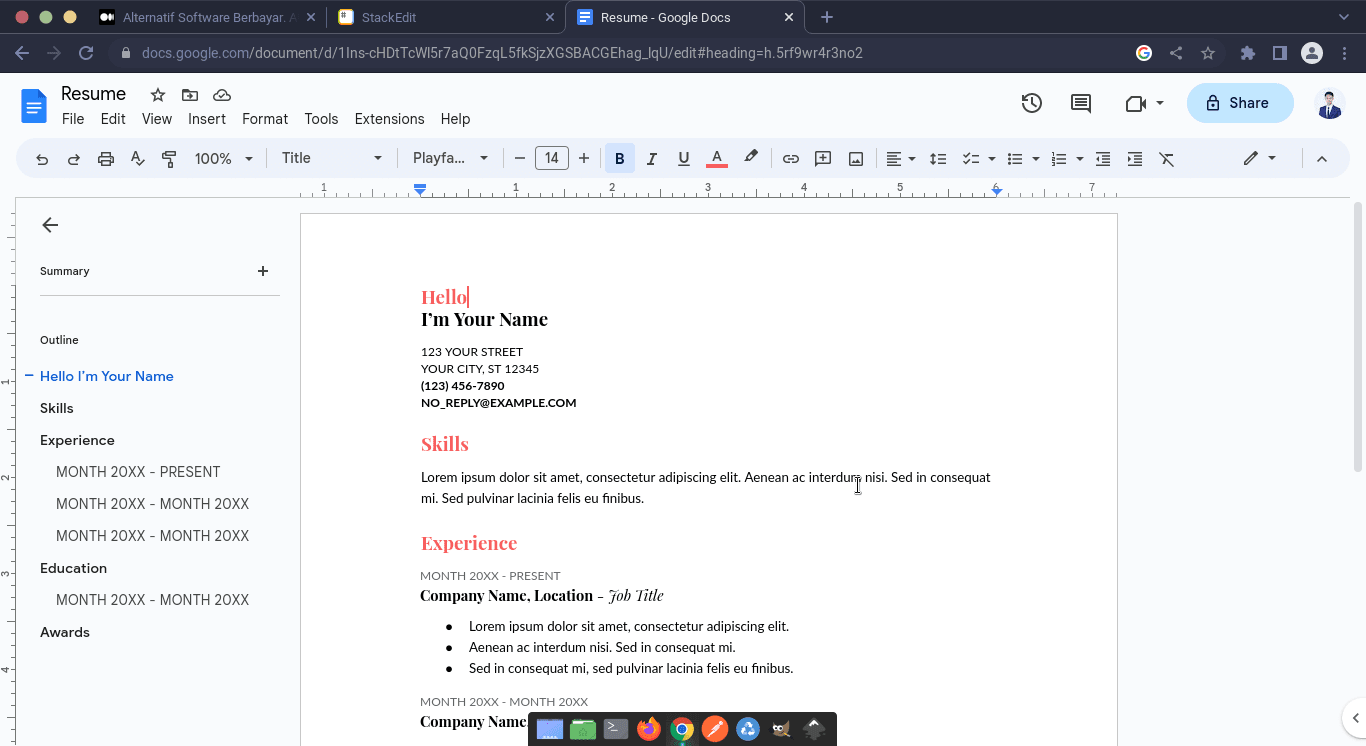Open spelling and grammar check icon
This screenshot has width=1366, height=746.
tap(138, 159)
